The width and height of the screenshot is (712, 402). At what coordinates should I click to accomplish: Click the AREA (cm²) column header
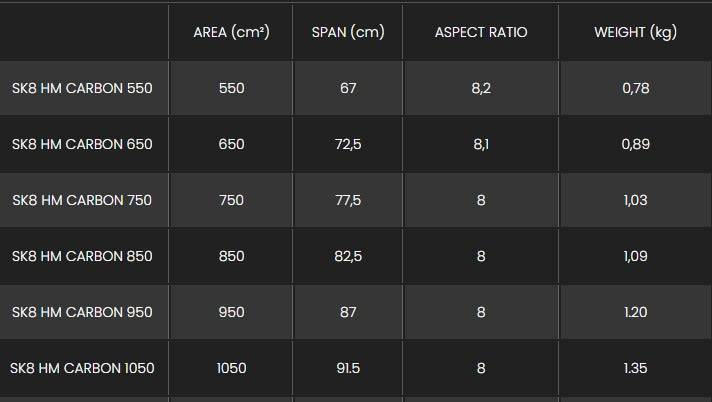231,32
